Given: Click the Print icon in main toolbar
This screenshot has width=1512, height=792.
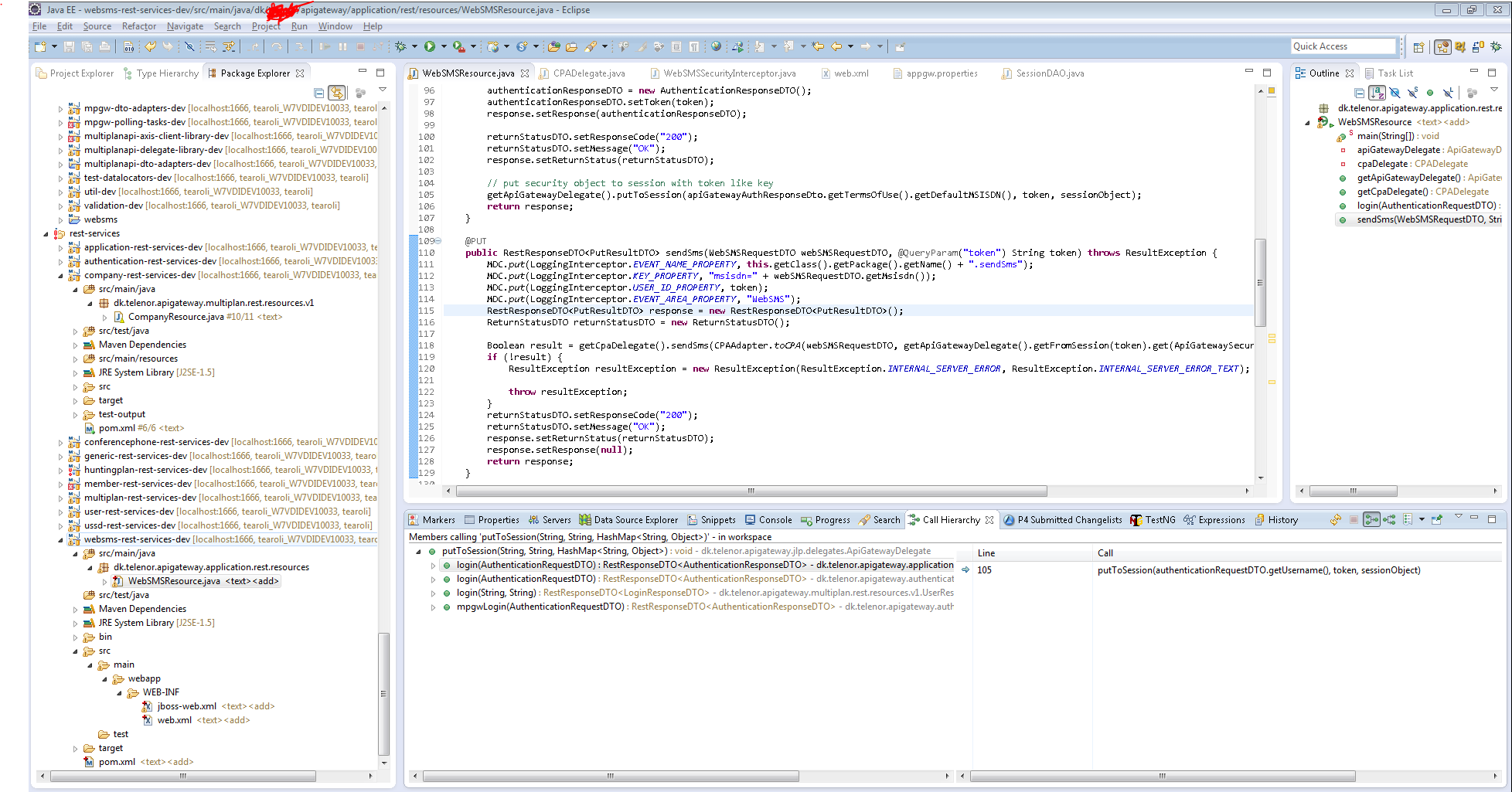Looking at the screenshot, I should tap(104, 47).
